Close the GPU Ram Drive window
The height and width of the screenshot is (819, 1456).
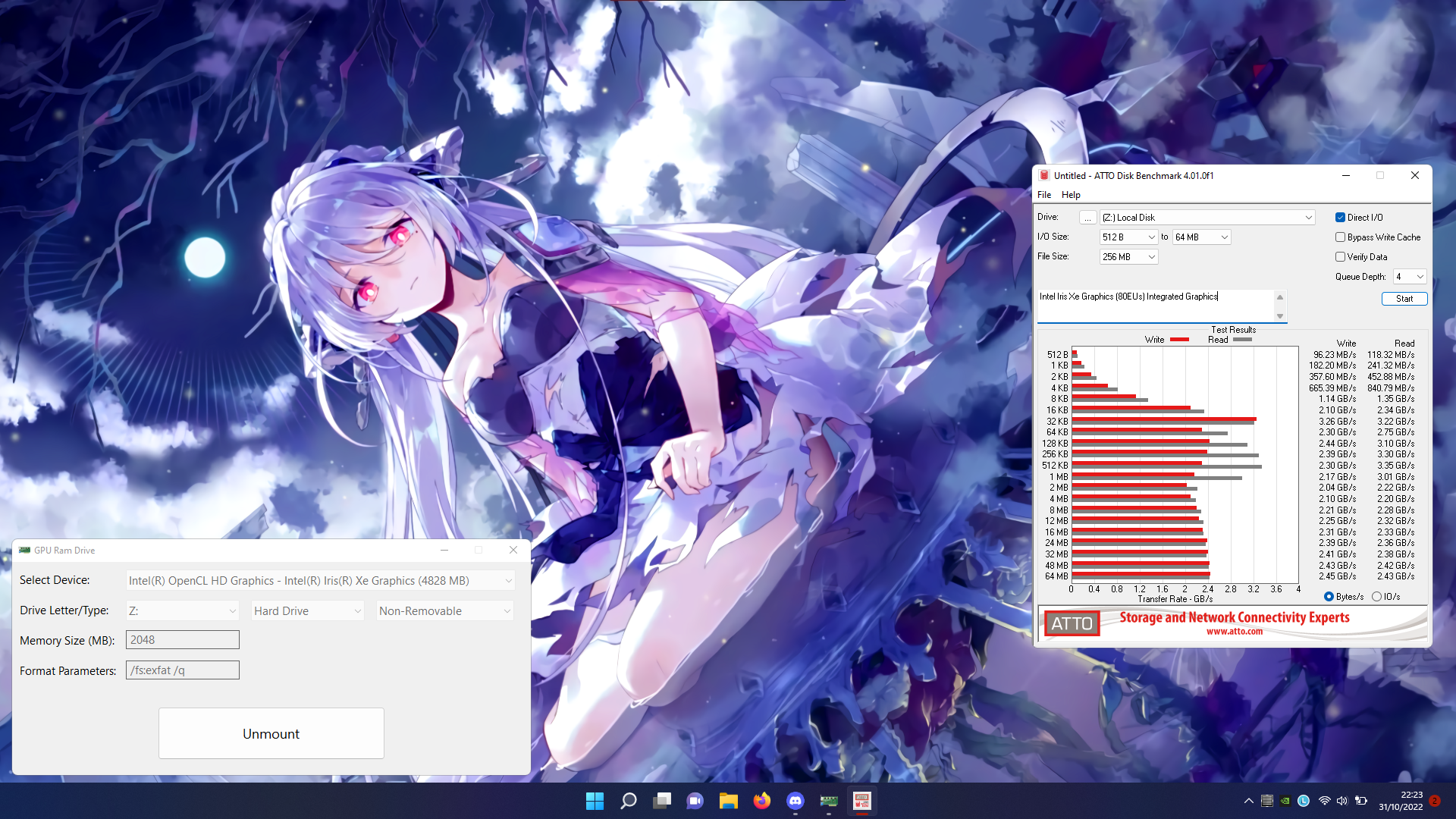pyautogui.click(x=513, y=550)
